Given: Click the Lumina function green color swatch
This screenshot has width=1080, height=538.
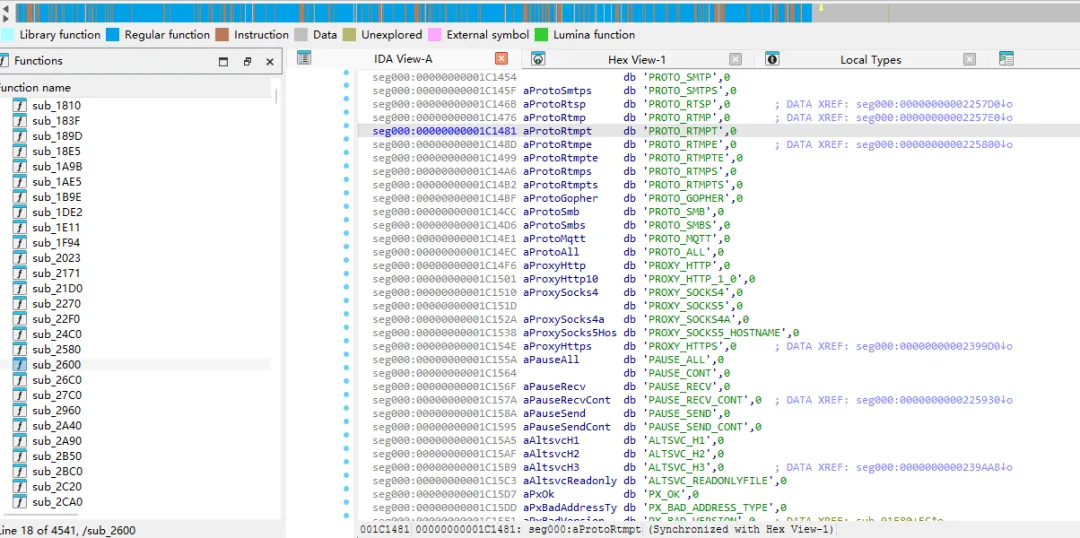Looking at the screenshot, I should [x=541, y=34].
